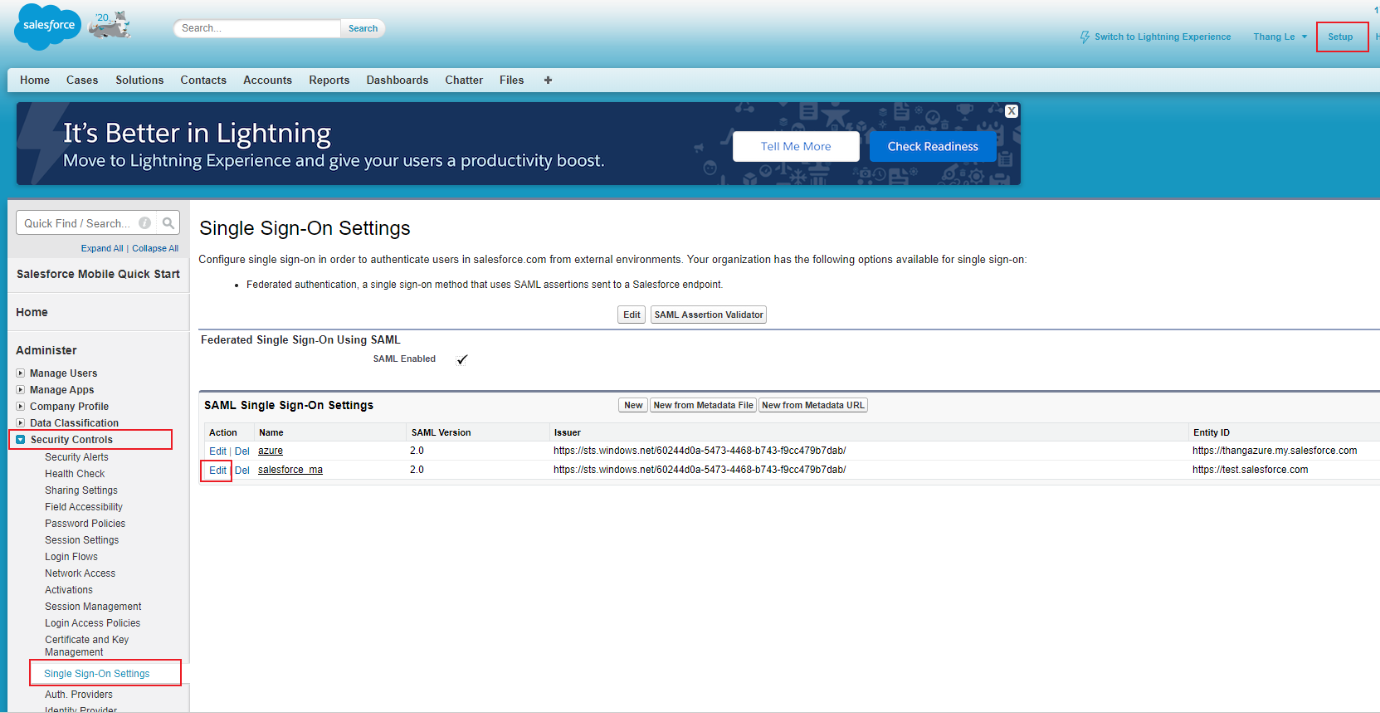Delete the azure SAML configuration
This screenshot has width=1380, height=713.
[242, 451]
